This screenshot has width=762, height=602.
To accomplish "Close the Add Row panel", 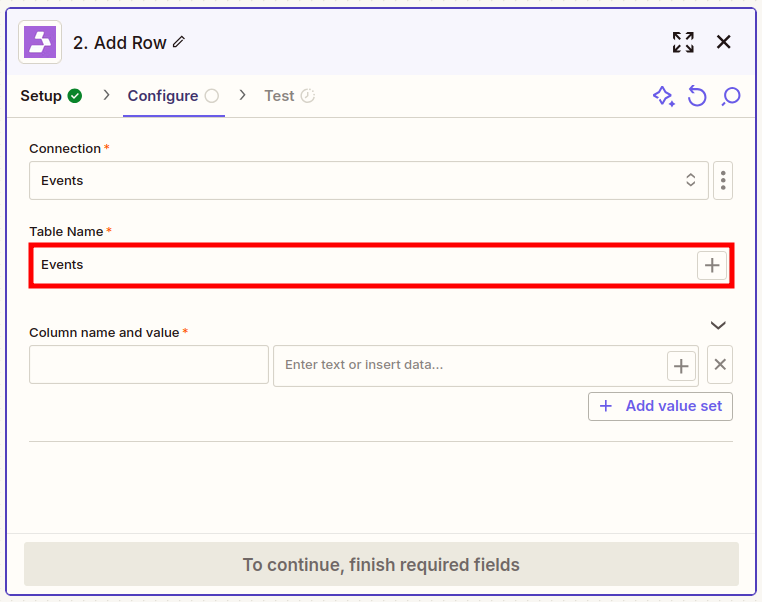I will click(723, 42).
